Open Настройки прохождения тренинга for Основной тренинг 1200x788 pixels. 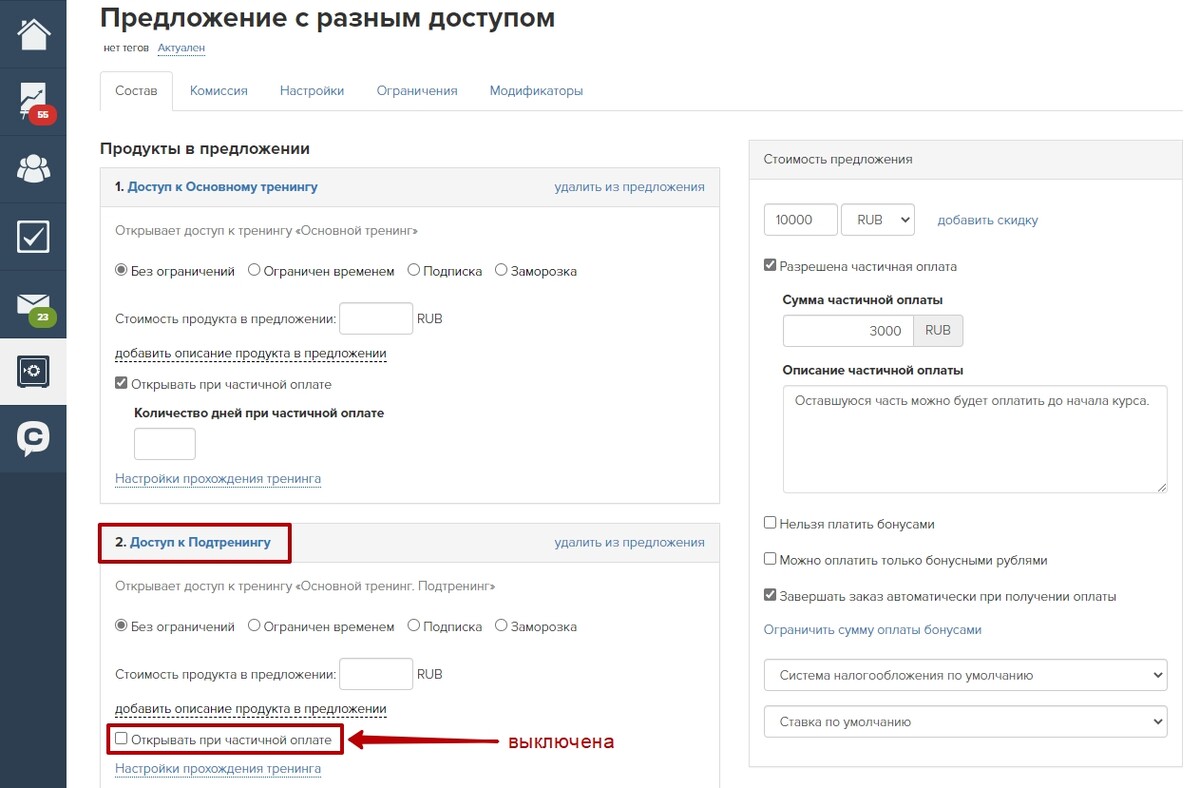tap(218, 479)
